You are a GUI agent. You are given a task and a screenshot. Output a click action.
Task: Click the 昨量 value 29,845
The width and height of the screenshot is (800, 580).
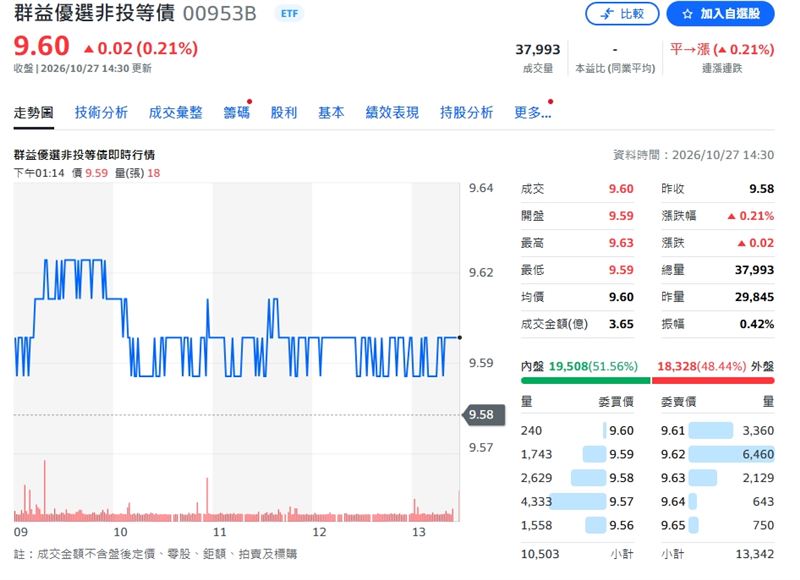[x=755, y=297]
